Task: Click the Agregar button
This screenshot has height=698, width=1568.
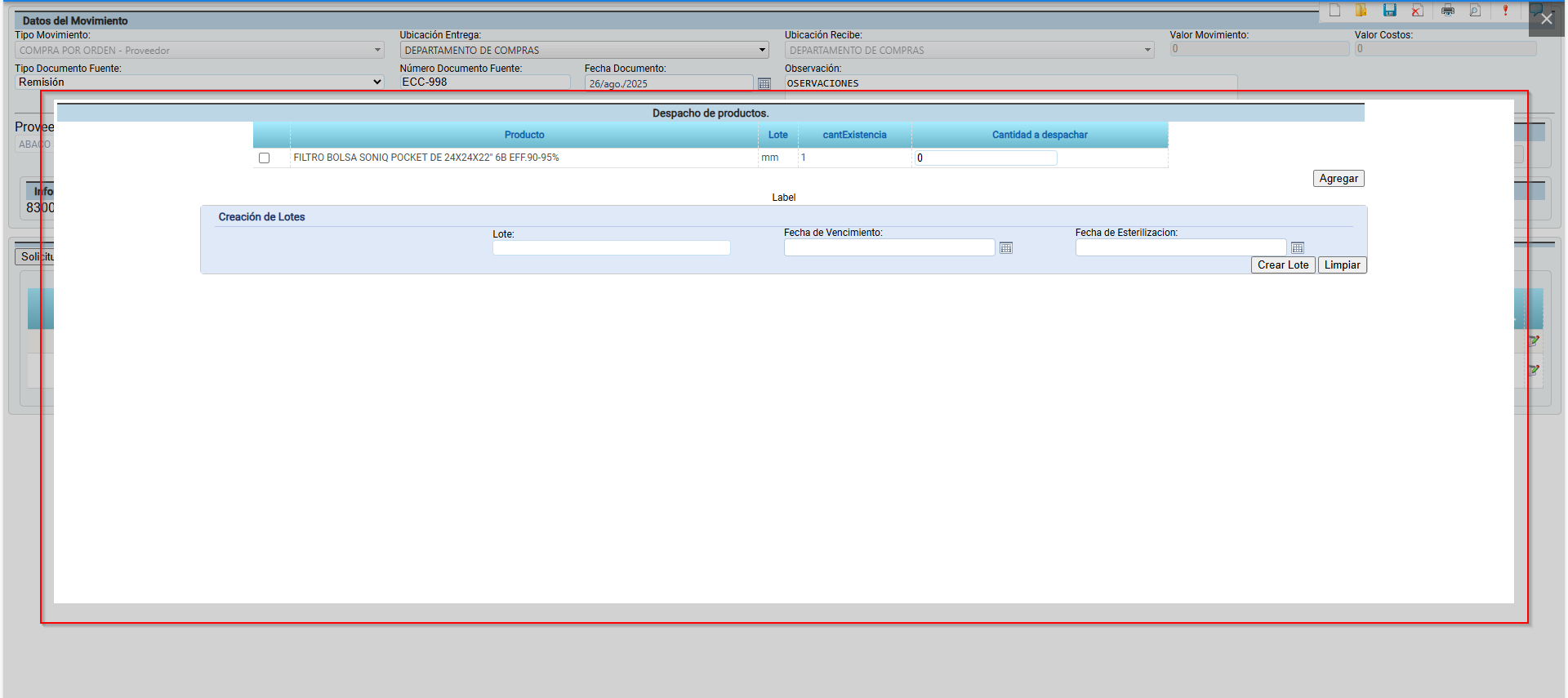Action: [1338, 179]
